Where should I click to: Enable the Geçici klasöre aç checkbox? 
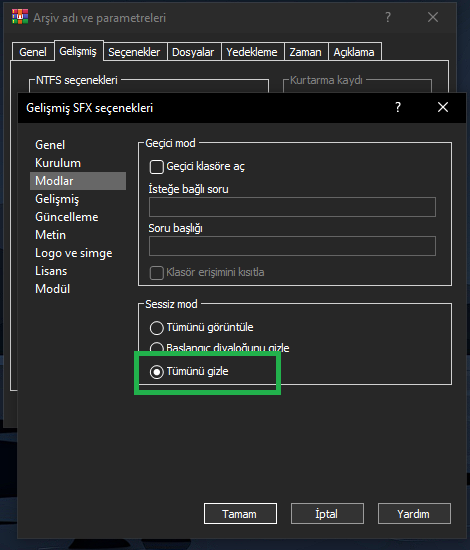(156, 167)
